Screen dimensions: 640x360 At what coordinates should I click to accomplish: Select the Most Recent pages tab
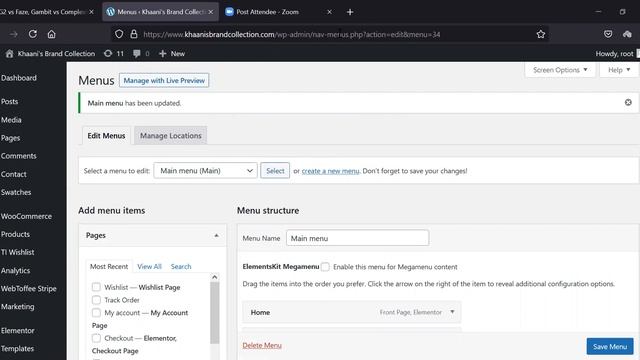pyautogui.click(x=109, y=267)
